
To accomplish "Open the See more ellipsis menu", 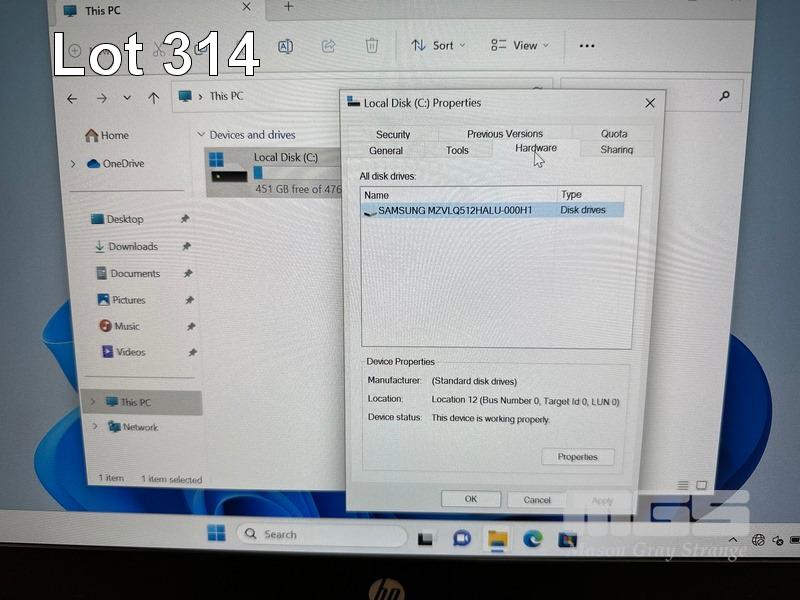I will [x=587, y=46].
